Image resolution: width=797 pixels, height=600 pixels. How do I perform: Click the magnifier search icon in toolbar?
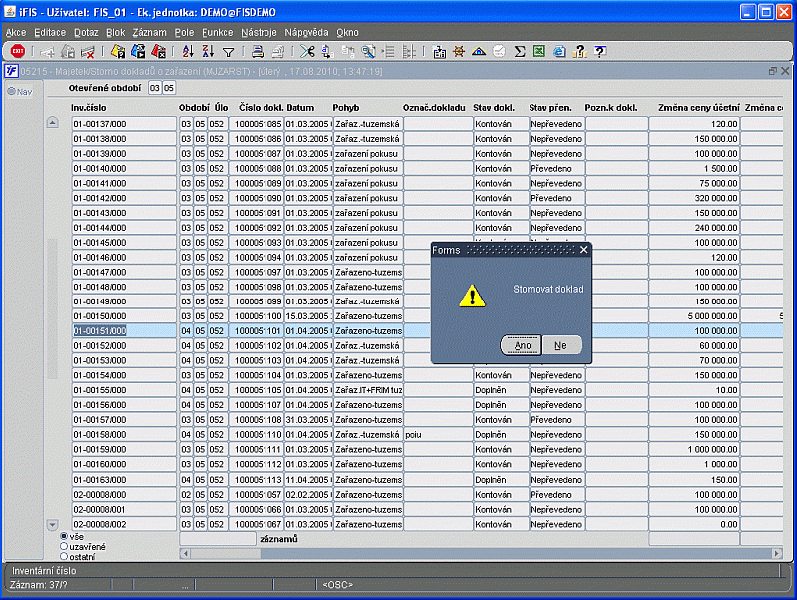[368, 51]
